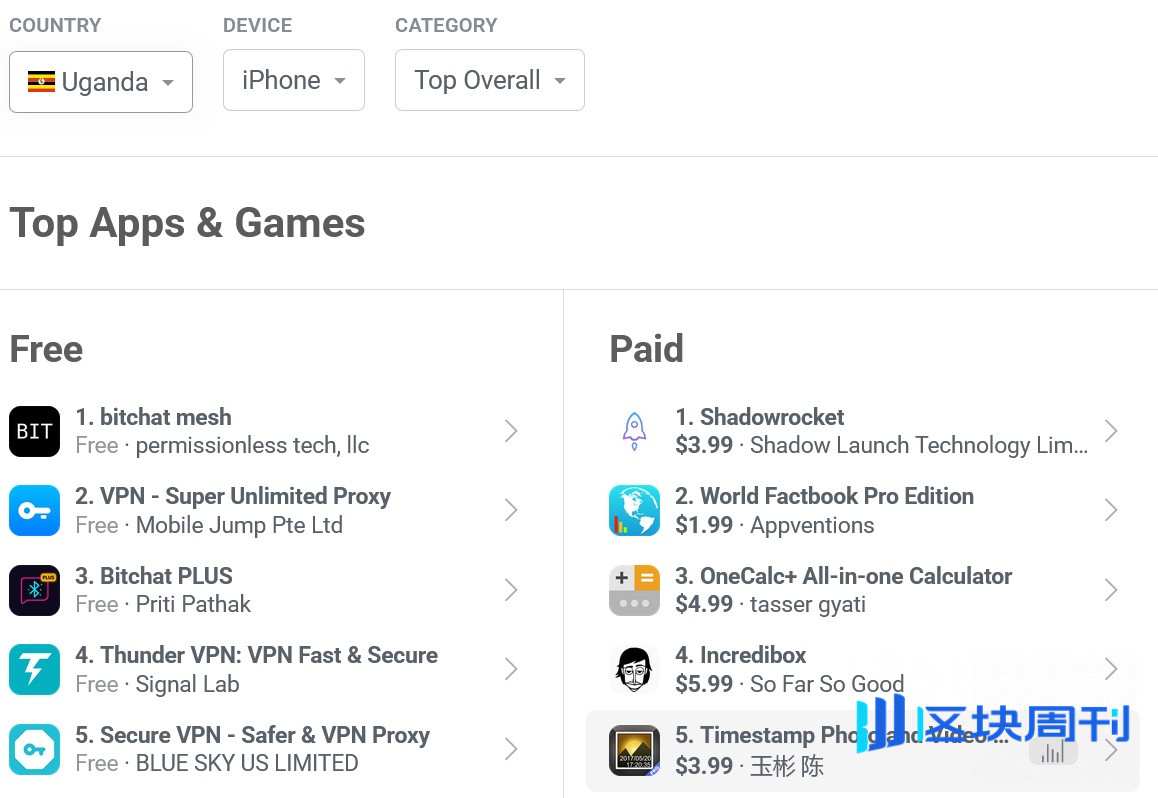This screenshot has width=1158, height=798.
Task: Select the Bitchat PLUS app icon
Action: click(x=34, y=590)
